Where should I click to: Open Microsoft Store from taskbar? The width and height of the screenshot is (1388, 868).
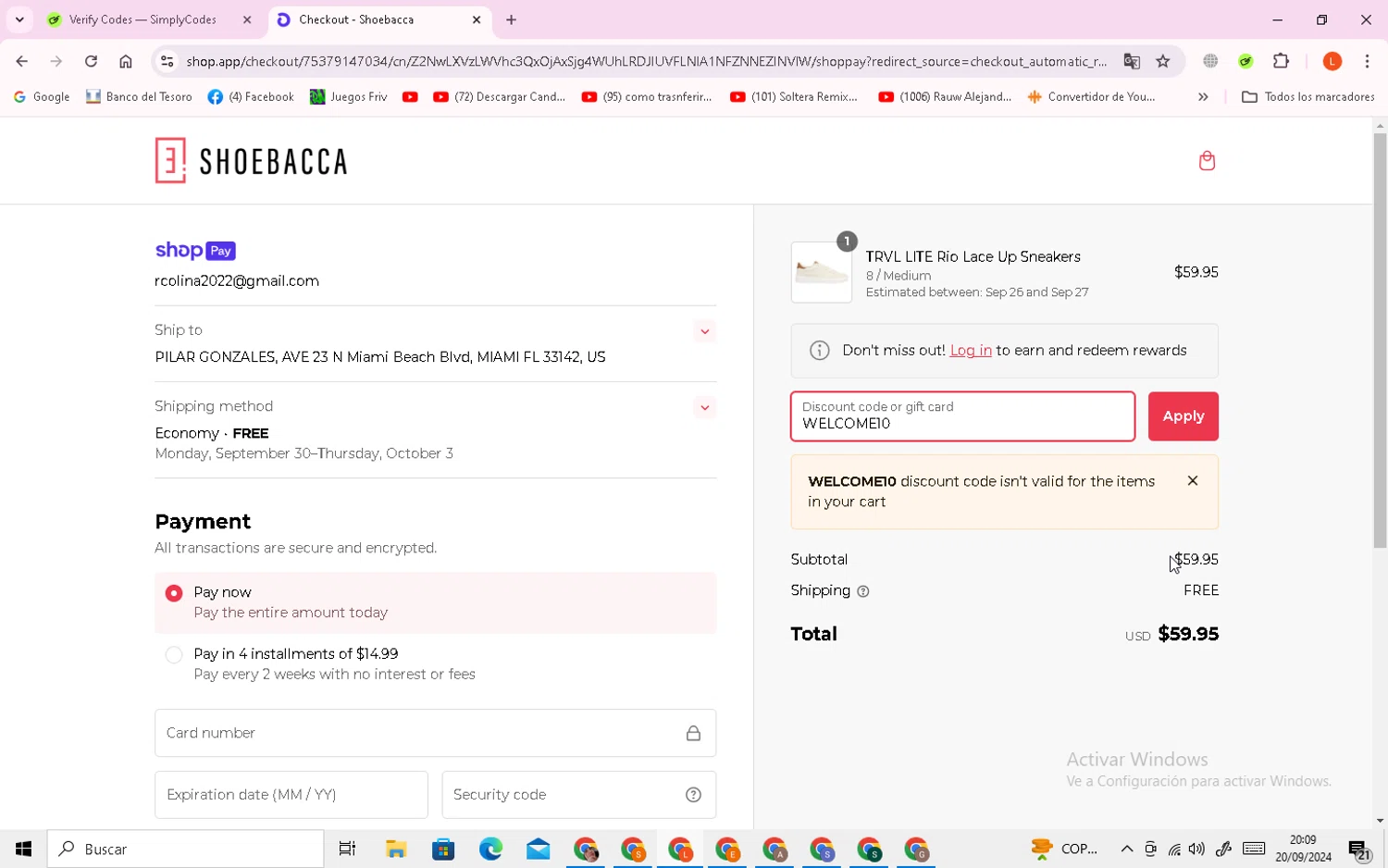[443, 849]
